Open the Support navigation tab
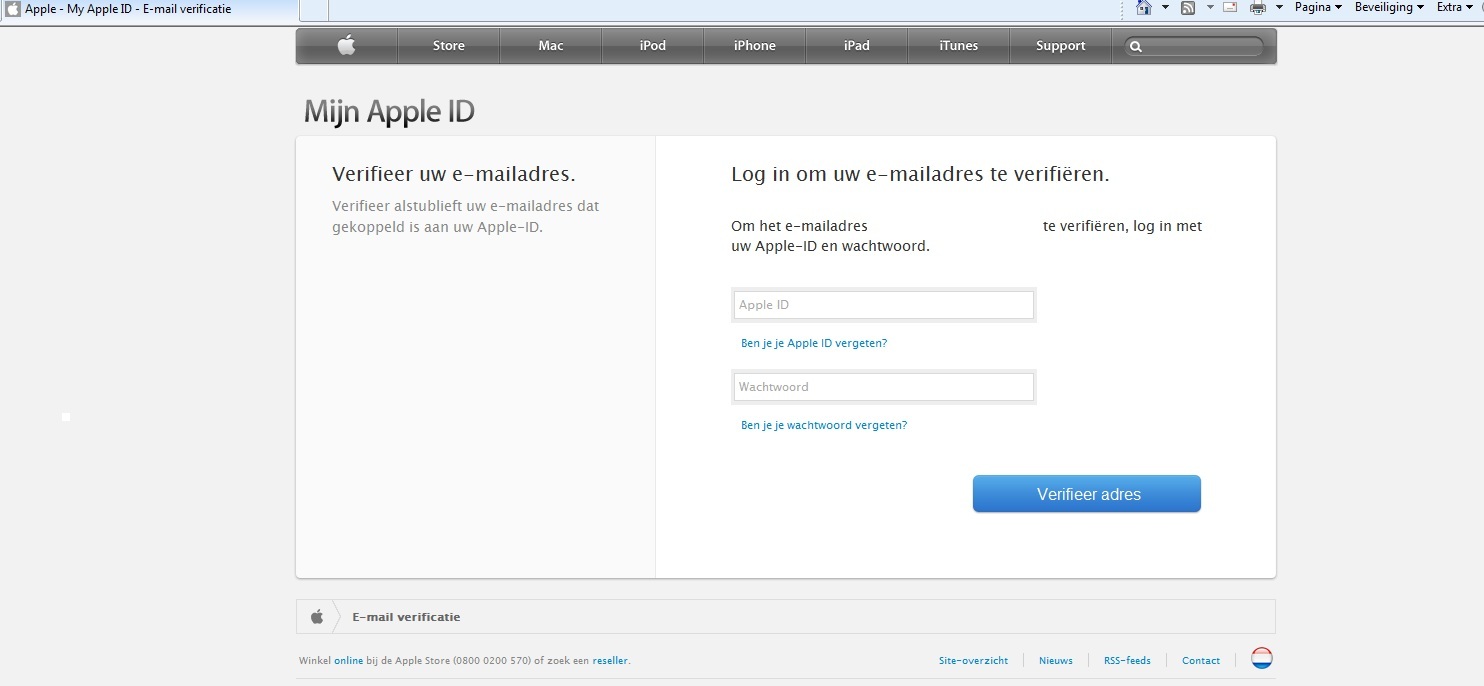The height and width of the screenshot is (686, 1484). [1061, 46]
